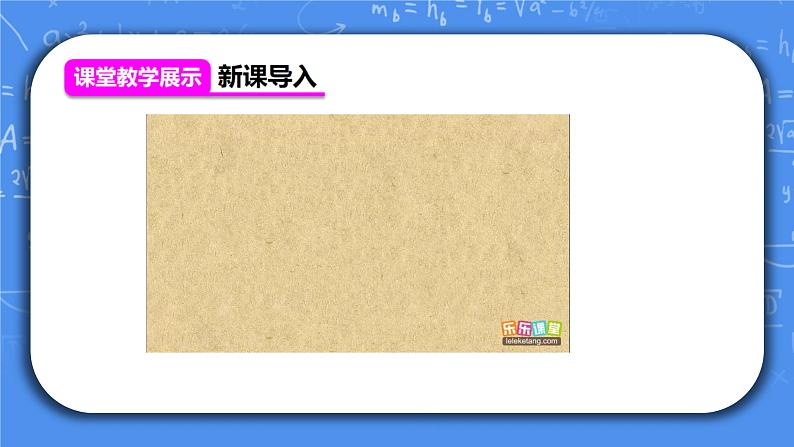794x447 pixels.
Task: Click the characters 课堂 in pink label
Action: coord(95,77)
